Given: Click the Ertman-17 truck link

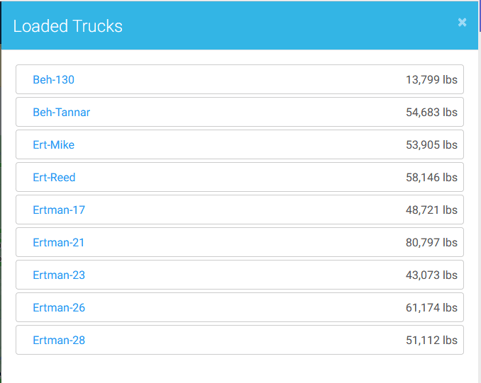Looking at the screenshot, I should [x=59, y=210].
